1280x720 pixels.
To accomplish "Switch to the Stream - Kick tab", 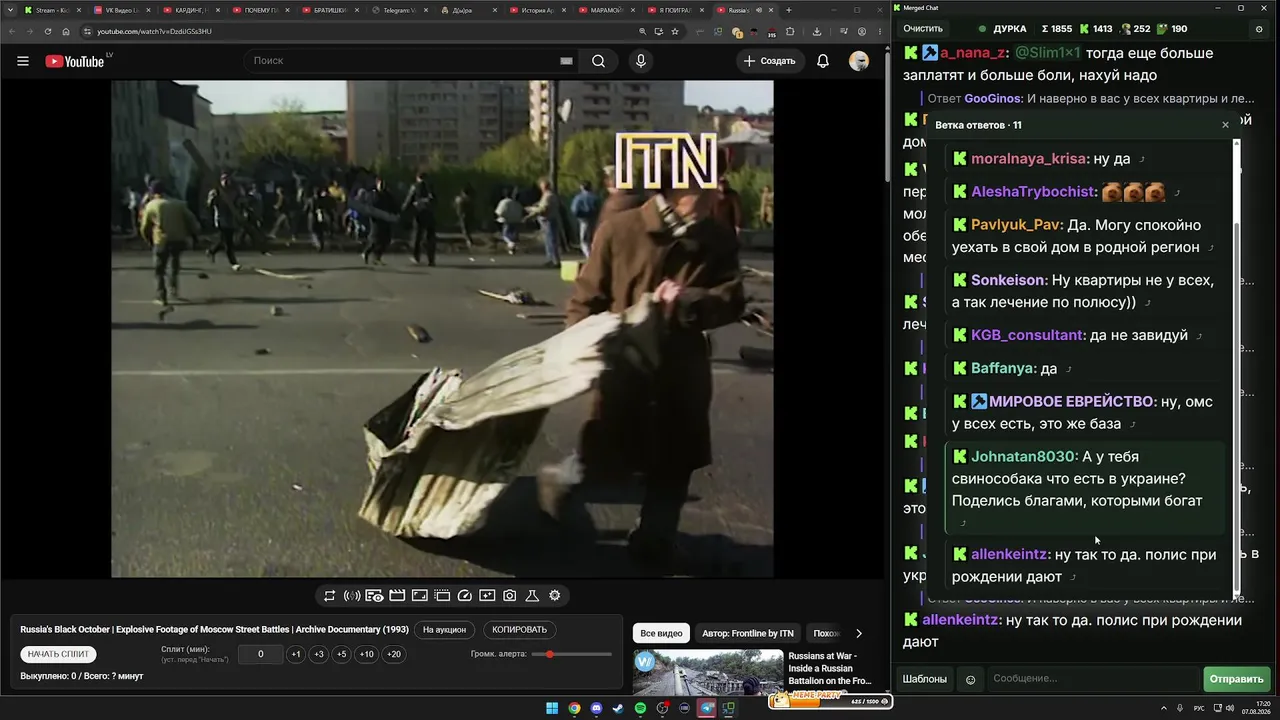I will [x=52, y=10].
